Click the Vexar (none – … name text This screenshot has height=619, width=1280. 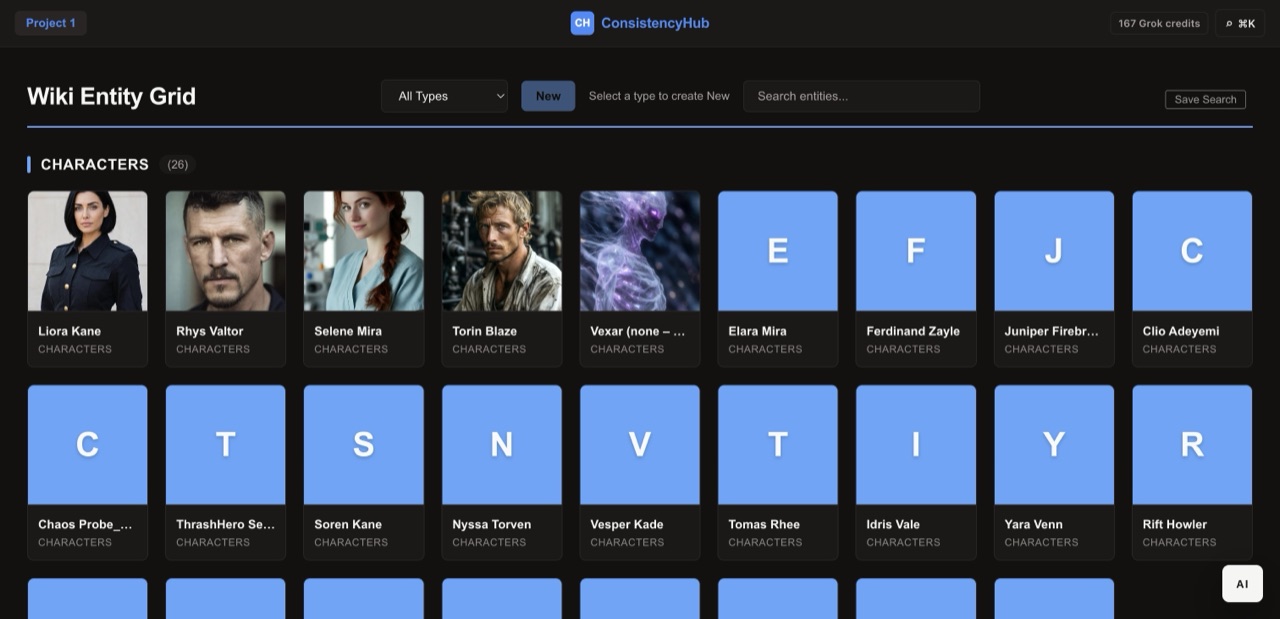[x=638, y=331]
